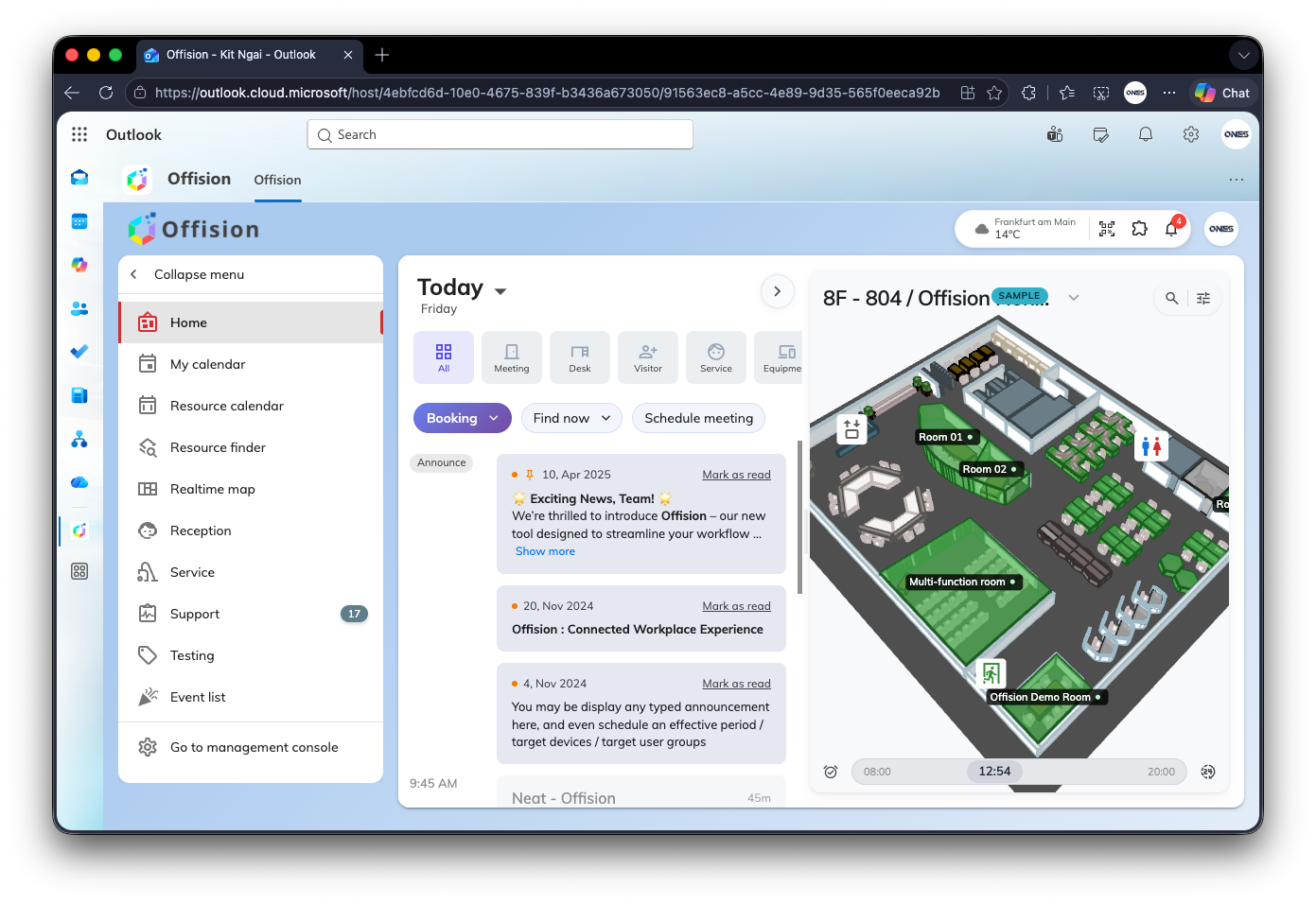Open People in the Outlook sidebar
The width and height of the screenshot is (1316, 904).
[x=79, y=308]
